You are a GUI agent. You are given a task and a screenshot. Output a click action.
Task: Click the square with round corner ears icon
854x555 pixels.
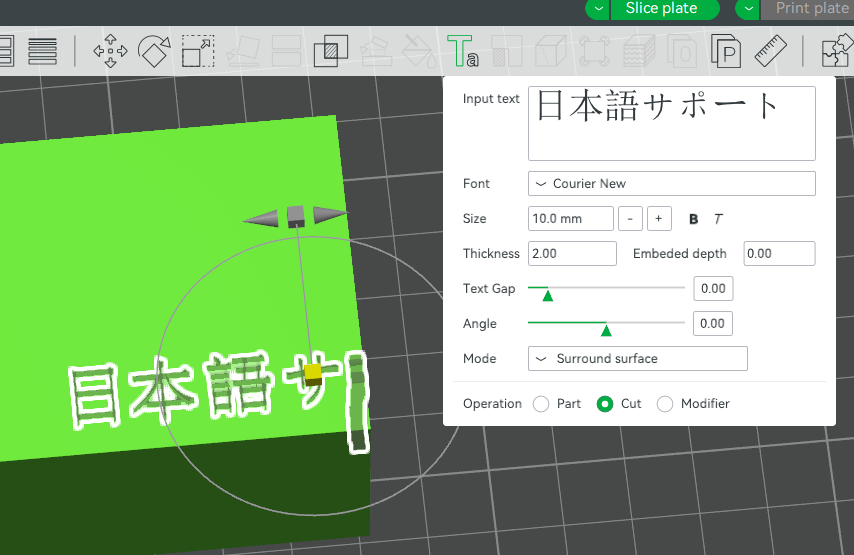point(594,51)
